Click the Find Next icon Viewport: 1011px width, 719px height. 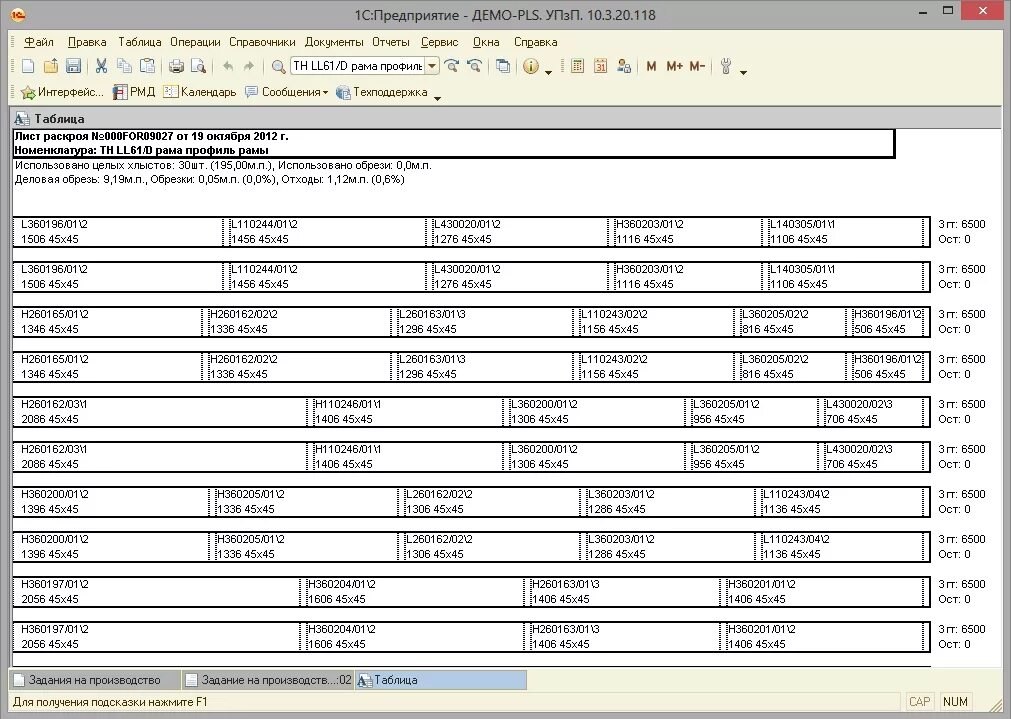(x=451, y=66)
